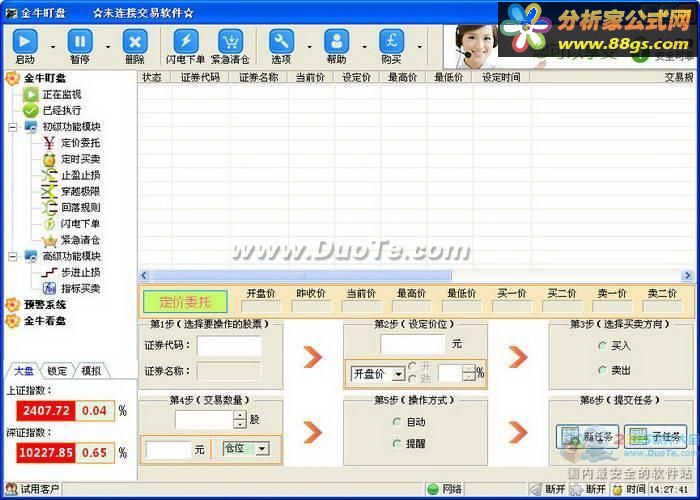Select the 跌 radio button
Screen dimensions: 700x500
pyautogui.click(x=412, y=379)
